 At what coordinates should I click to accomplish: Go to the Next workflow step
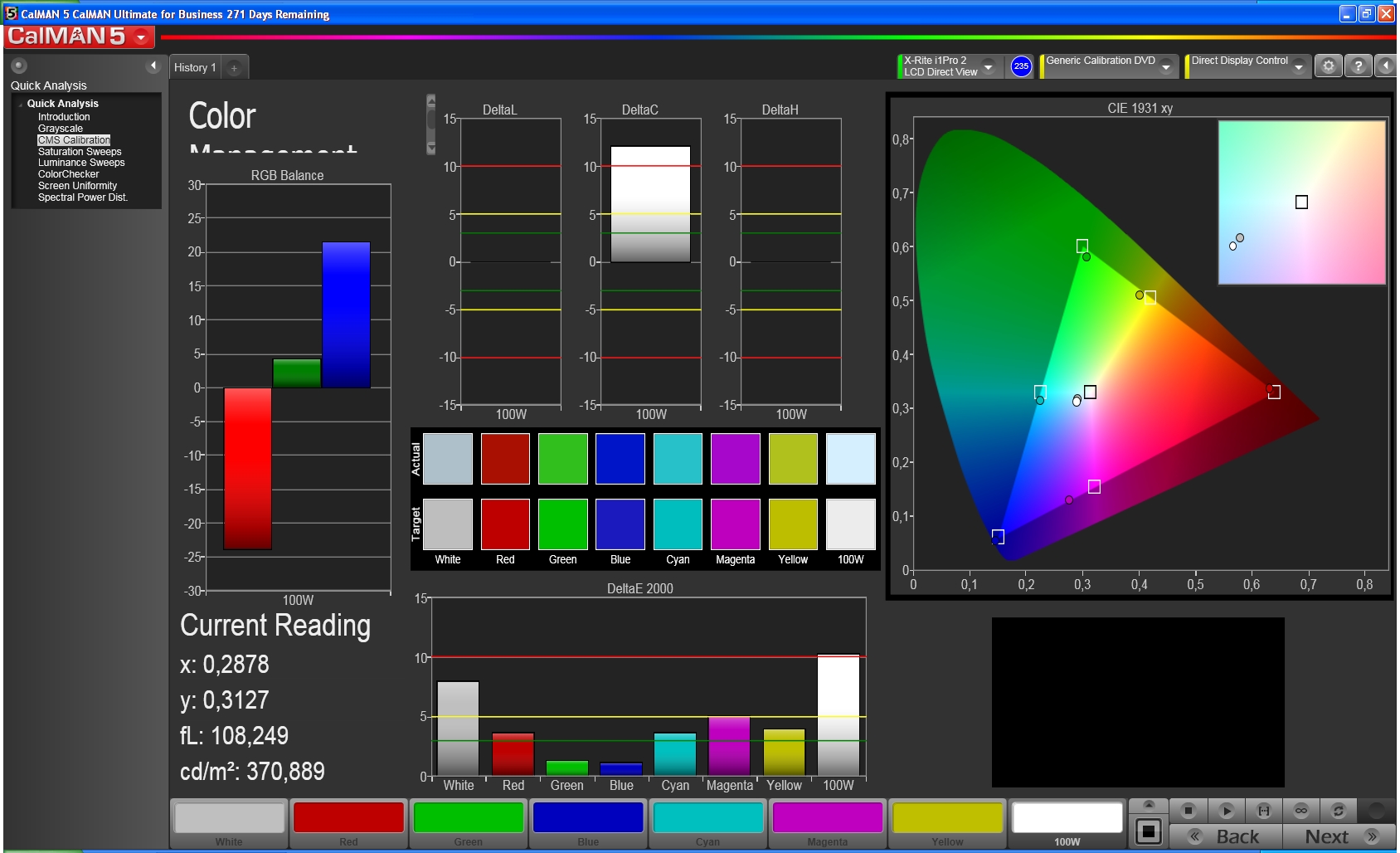tap(1339, 836)
